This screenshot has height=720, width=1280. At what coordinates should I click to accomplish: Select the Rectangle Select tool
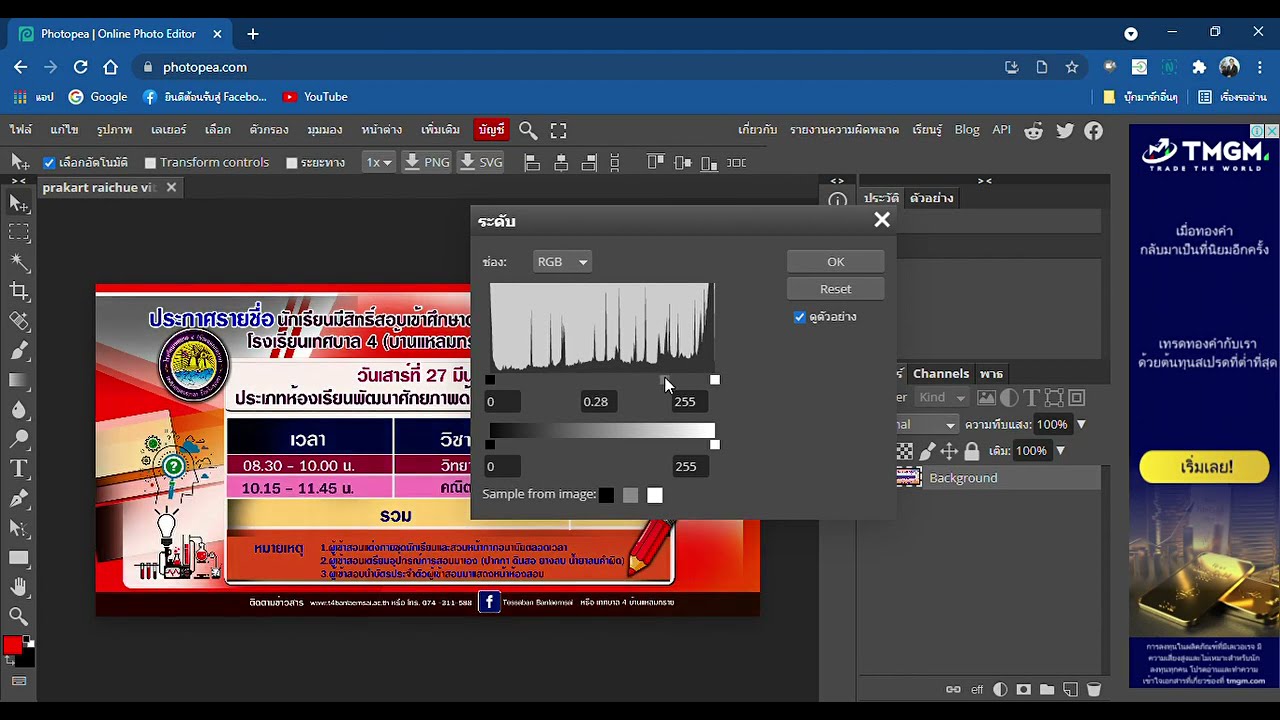(x=19, y=232)
